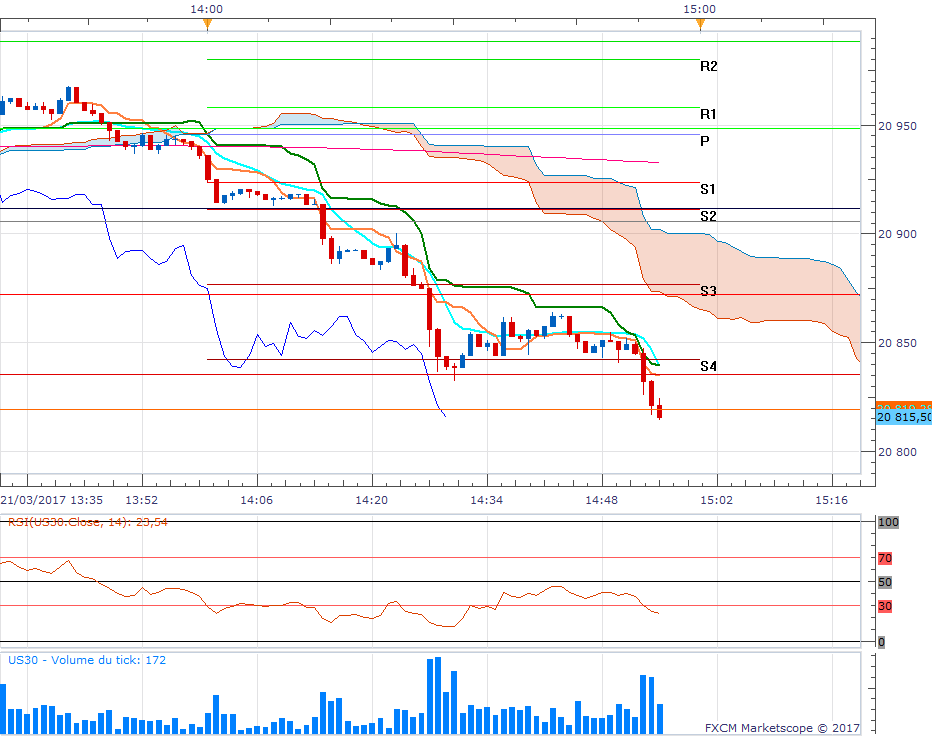
Task: Select the S1 support level label
Action: (708, 189)
